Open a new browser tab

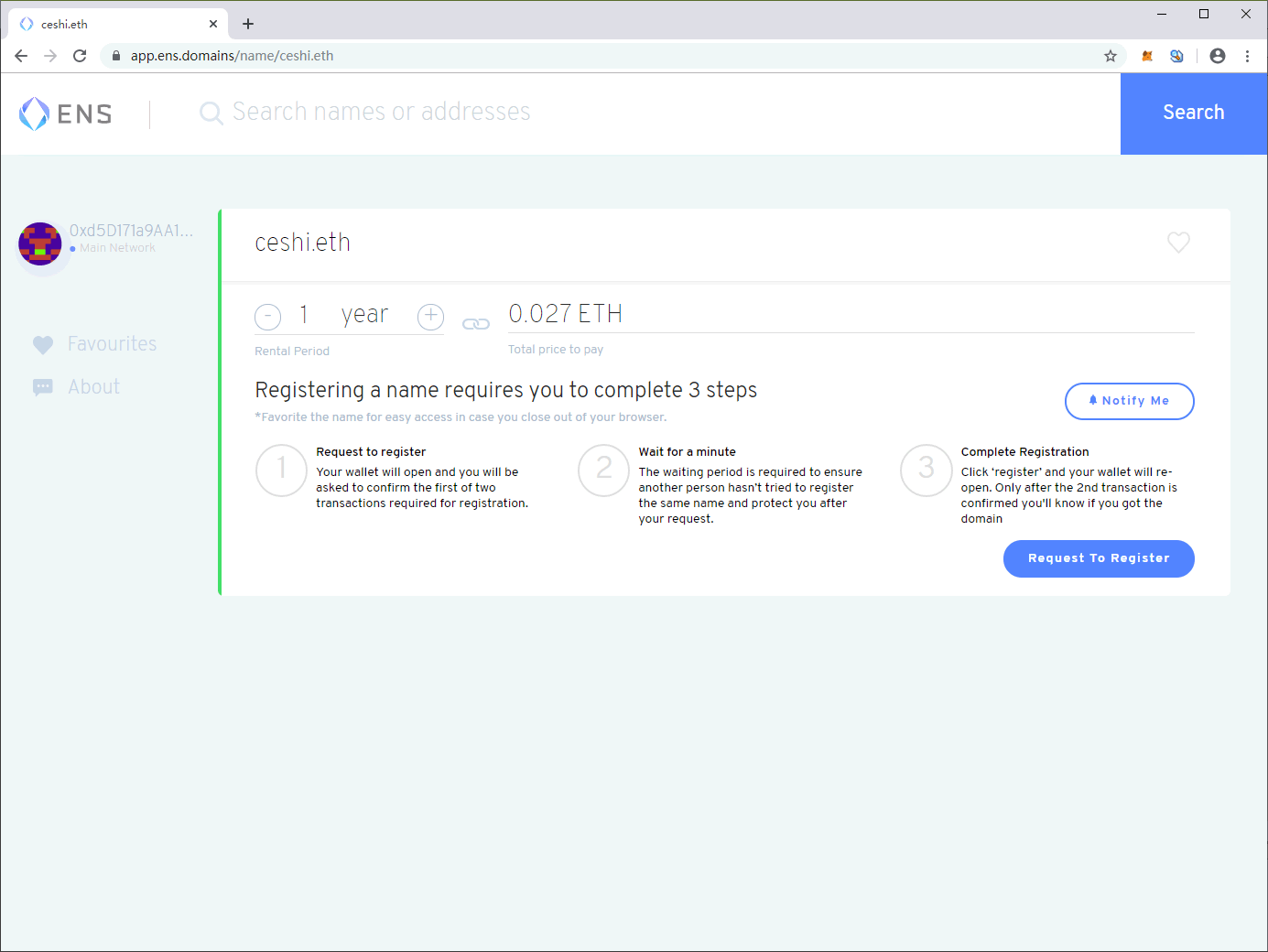click(248, 24)
